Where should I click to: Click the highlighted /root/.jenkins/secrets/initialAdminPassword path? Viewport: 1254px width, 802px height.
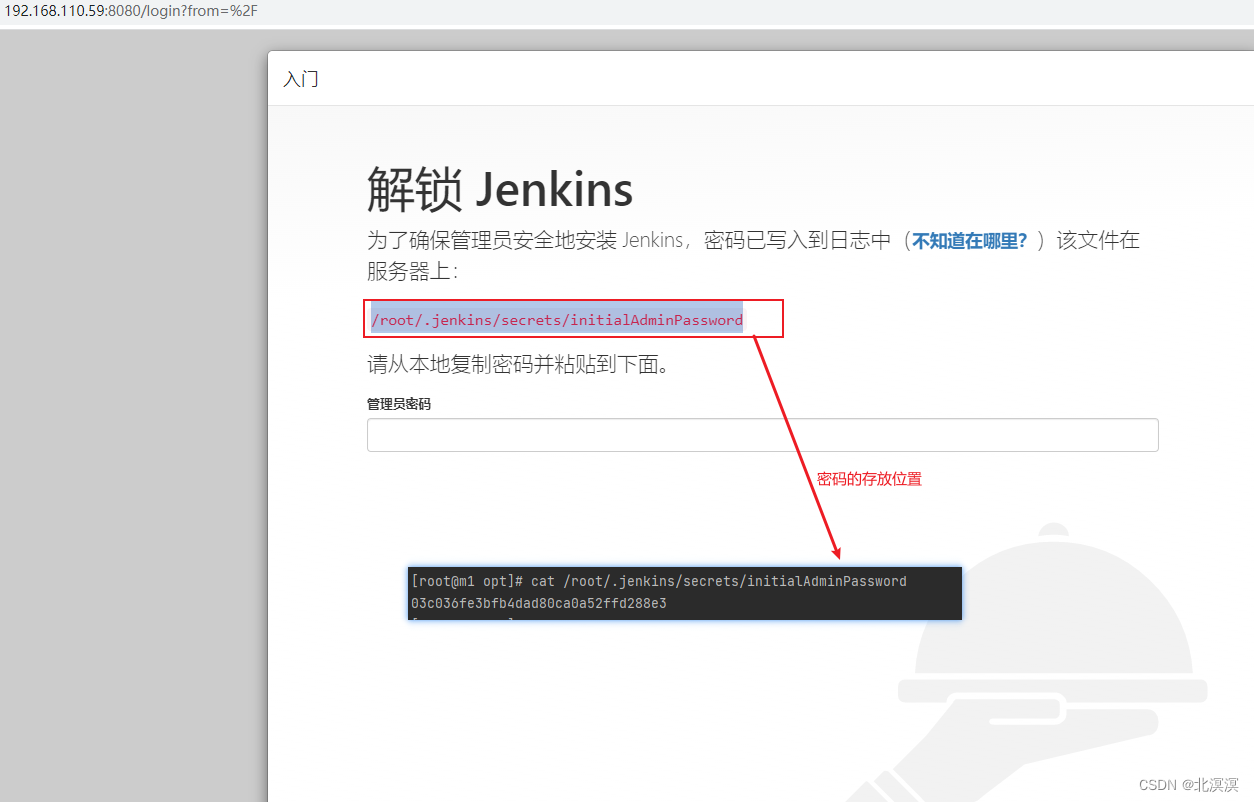(x=557, y=320)
